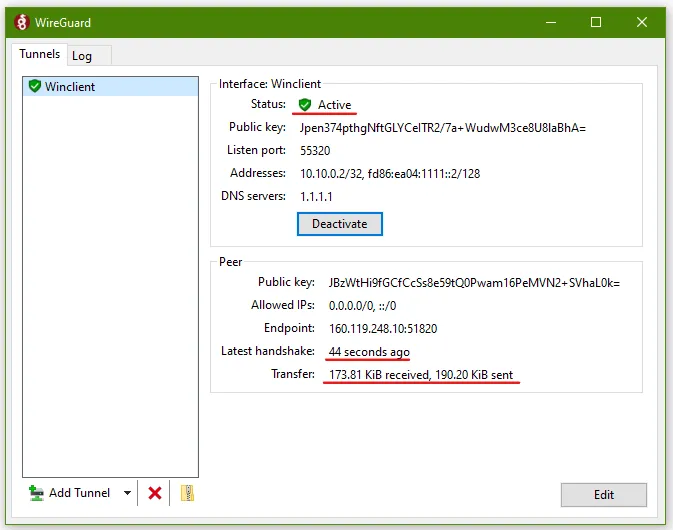Click the Active status shield icon
Viewport: 673px width, 530px height.
point(305,104)
